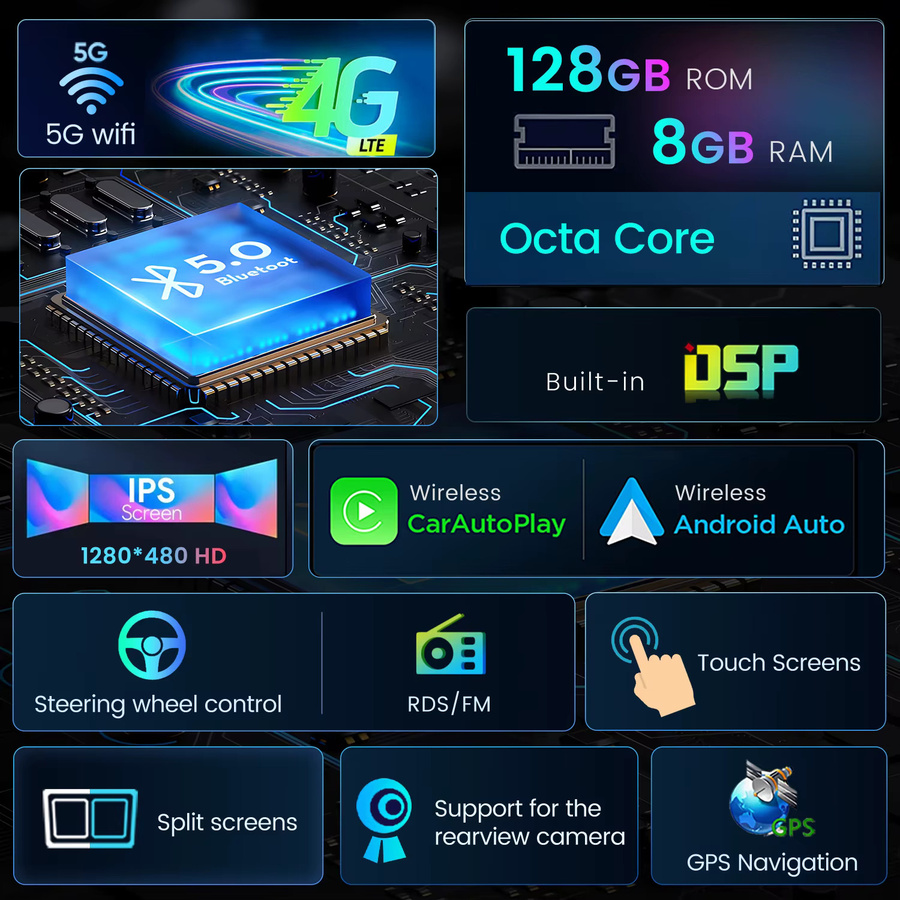Screen dimensions: 900x900
Task: Click the 5G wifi signal icon
Action: pos(91,90)
